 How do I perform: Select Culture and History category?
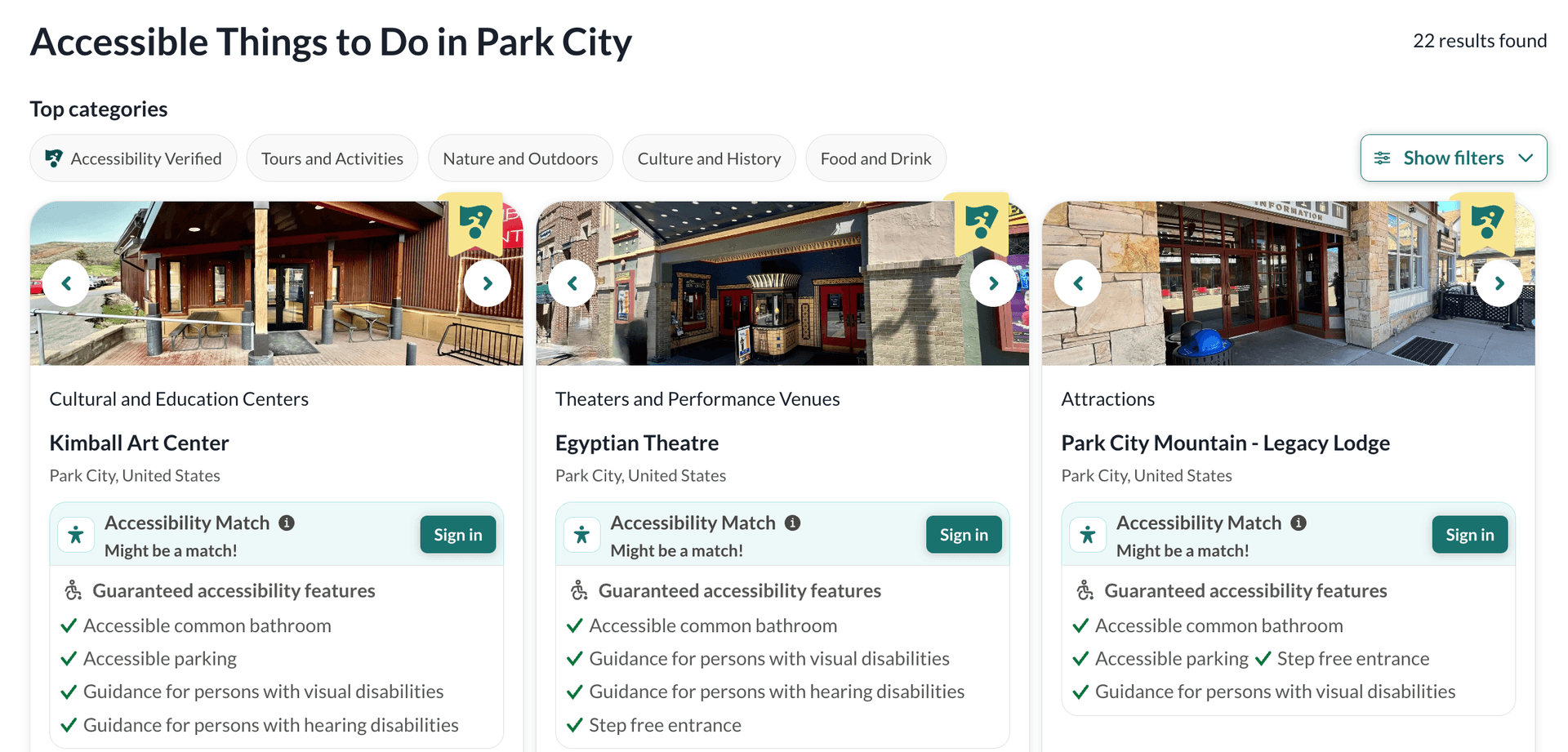(709, 158)
